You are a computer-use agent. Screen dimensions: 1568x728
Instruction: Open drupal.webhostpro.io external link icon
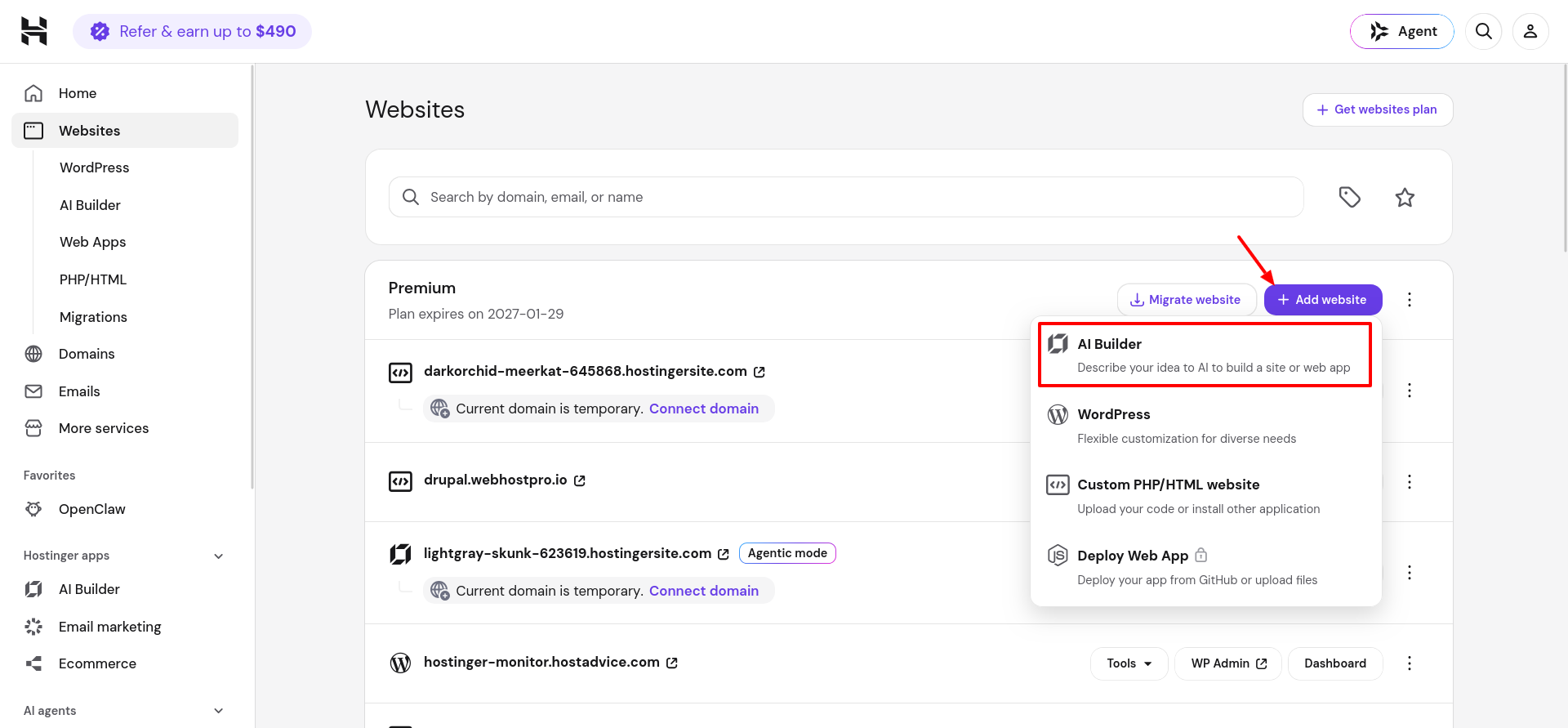pyautogui.click(x=580, y=480)
